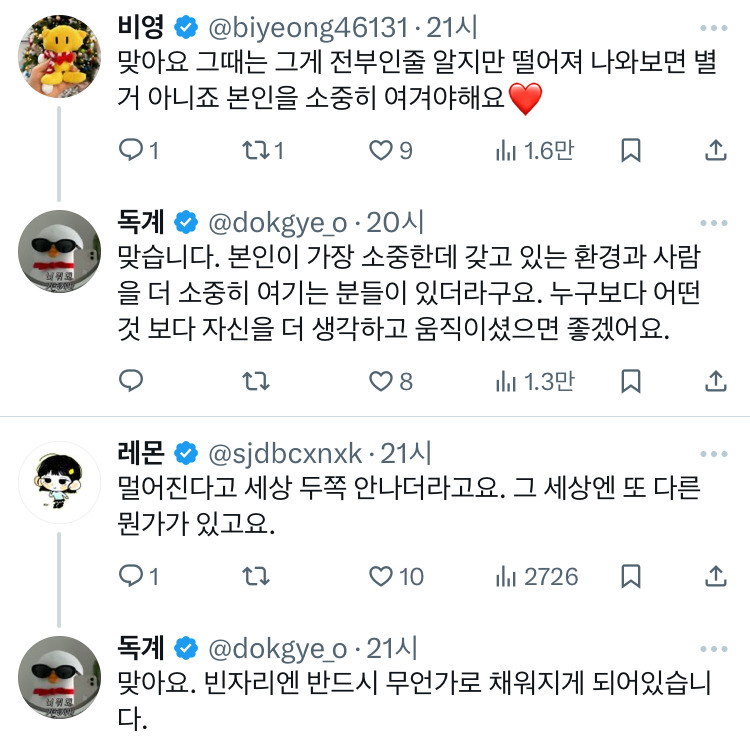The width and height of the screenshot is (750, 745).
Task: Reply to 독계's 20시 tweet
Action: click(133, 381)
